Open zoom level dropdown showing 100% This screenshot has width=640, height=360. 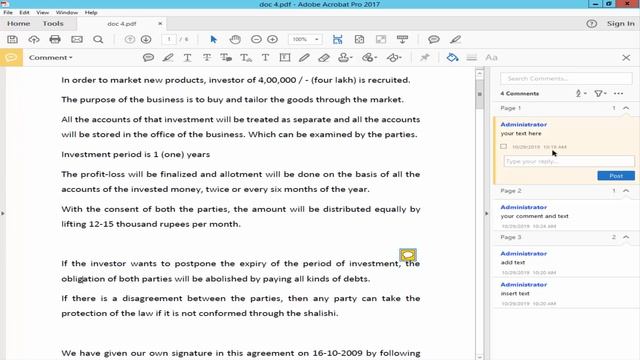(x=305, y=40)
